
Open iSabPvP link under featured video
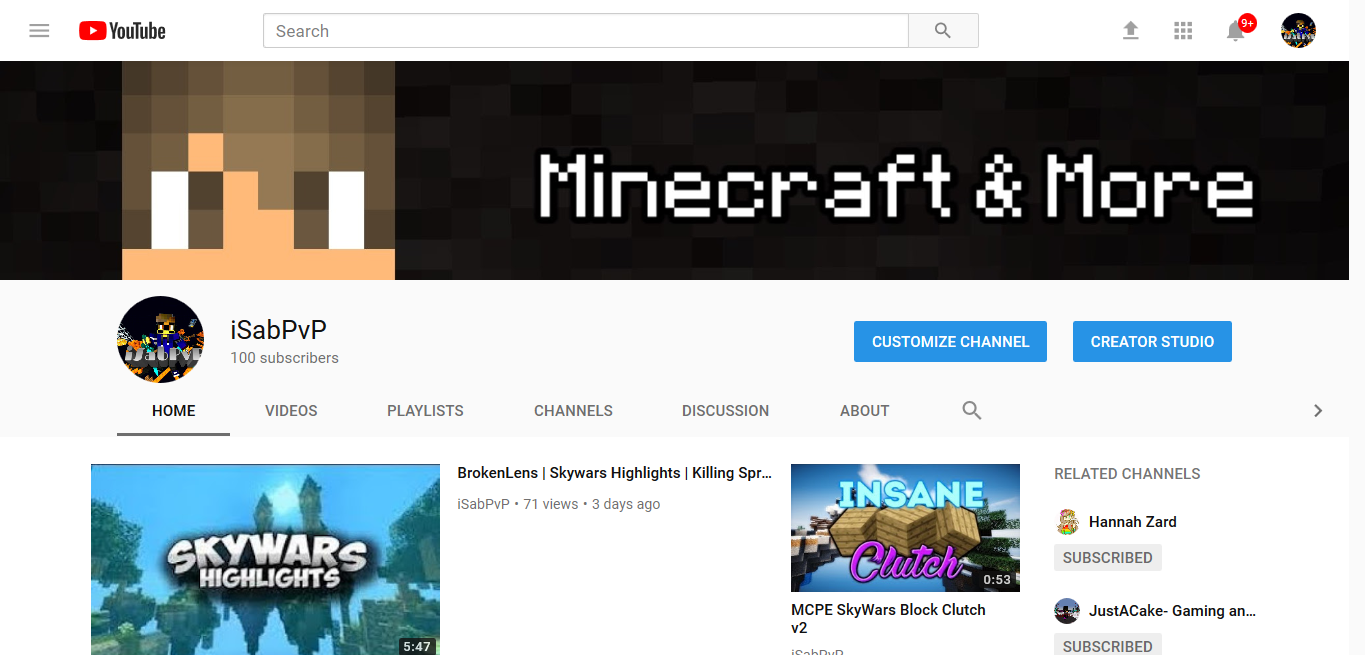pos(483,504)
